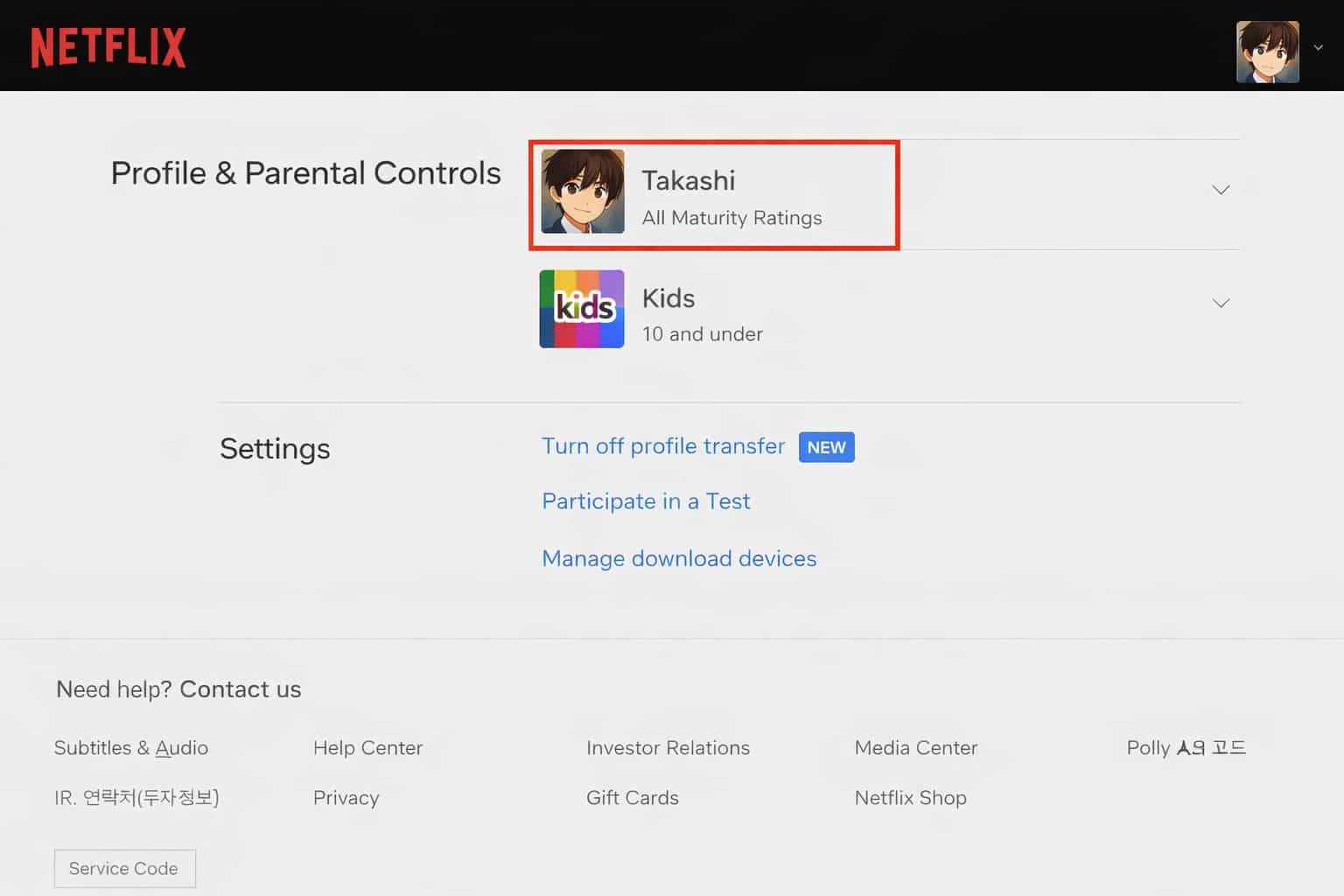Open Subtitles & Audio footer link
Viewport: 1344px width, 896px height.
click(131, 748)
